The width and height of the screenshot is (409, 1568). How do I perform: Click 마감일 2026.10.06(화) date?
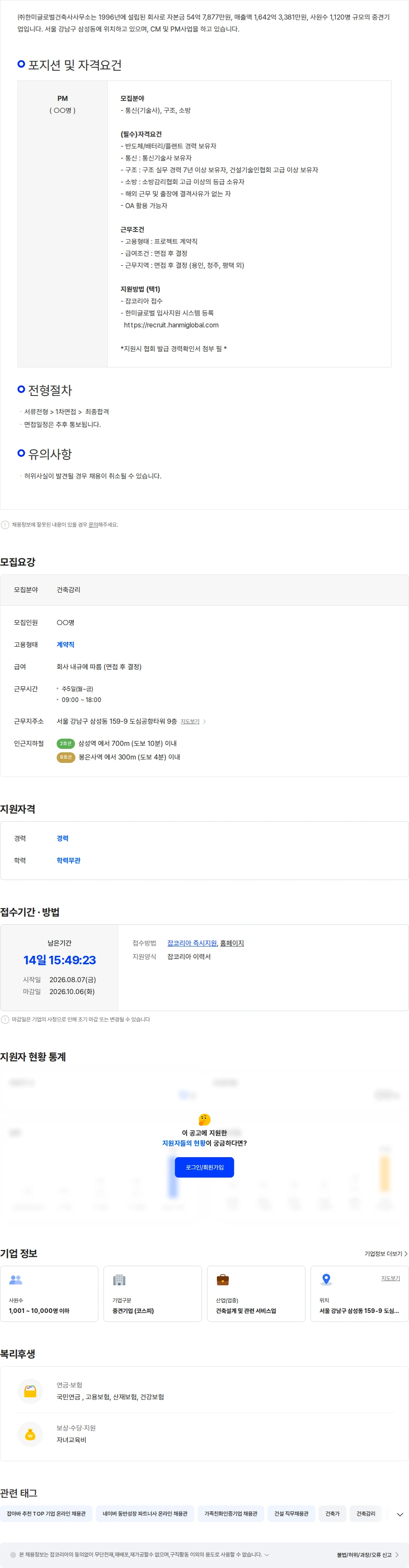coord(72,992)
